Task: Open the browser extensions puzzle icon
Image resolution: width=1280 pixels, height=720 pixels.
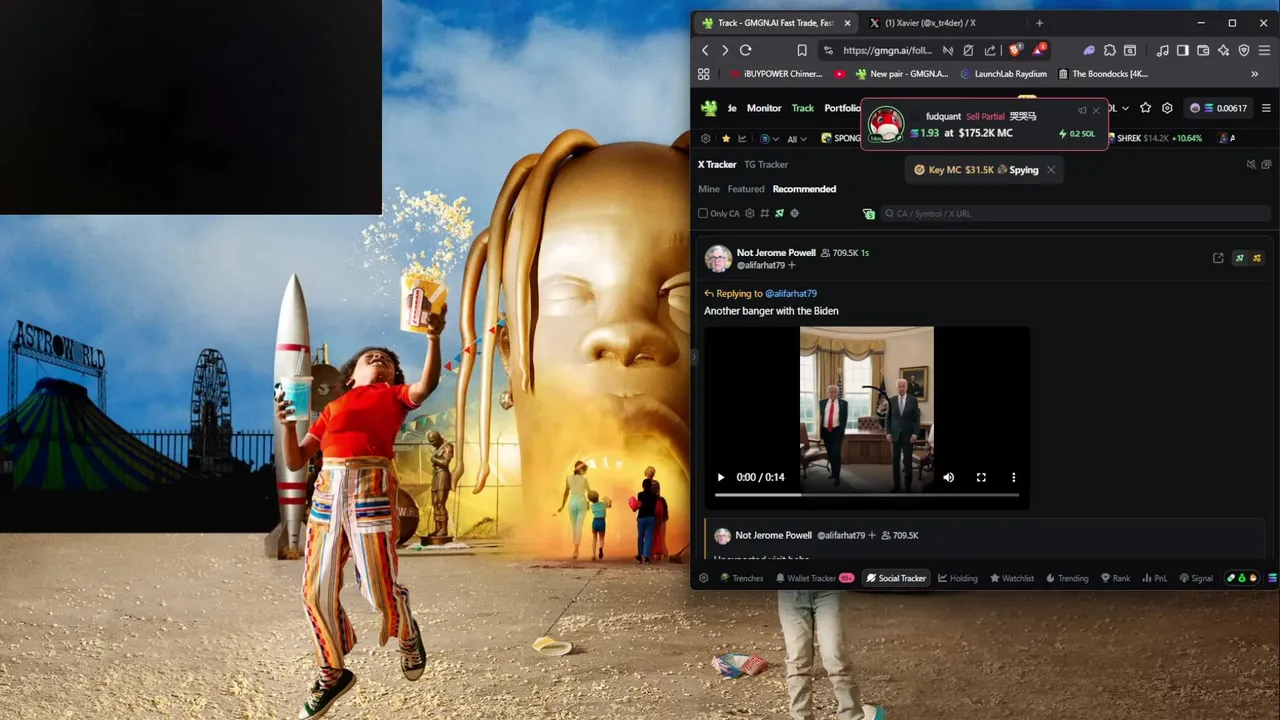Action: (1109, 50)
